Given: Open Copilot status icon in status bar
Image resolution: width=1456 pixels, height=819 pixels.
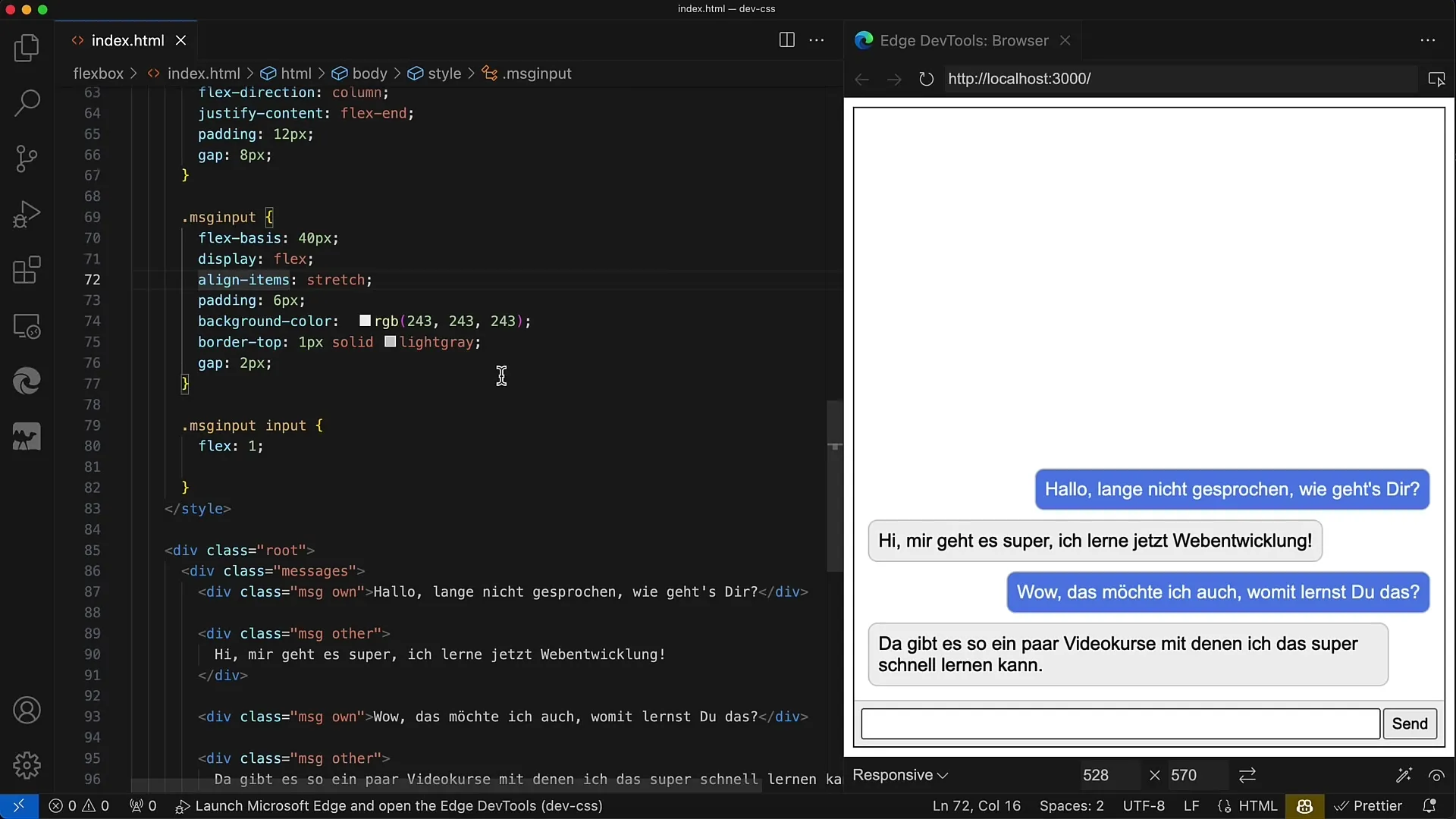Looking at the screenshot, I should pos(1304,806).
